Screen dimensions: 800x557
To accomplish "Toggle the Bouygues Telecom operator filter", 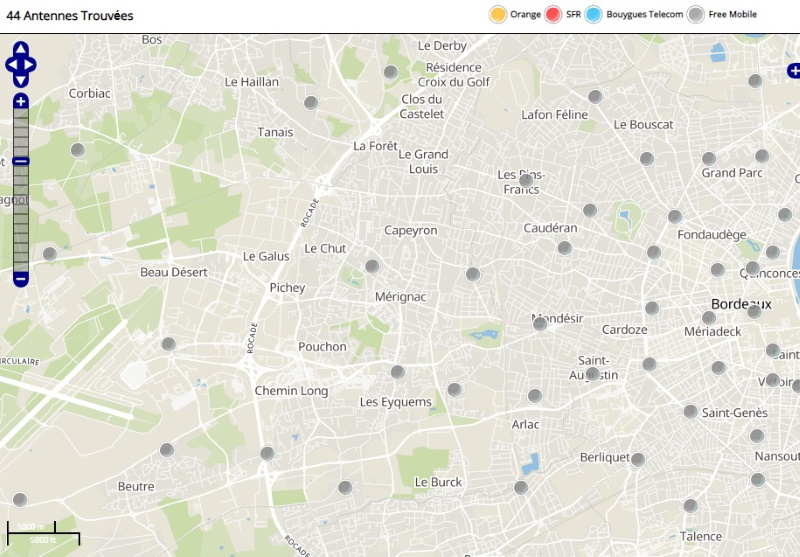I will pyautogui.click(x=594, y=14).
